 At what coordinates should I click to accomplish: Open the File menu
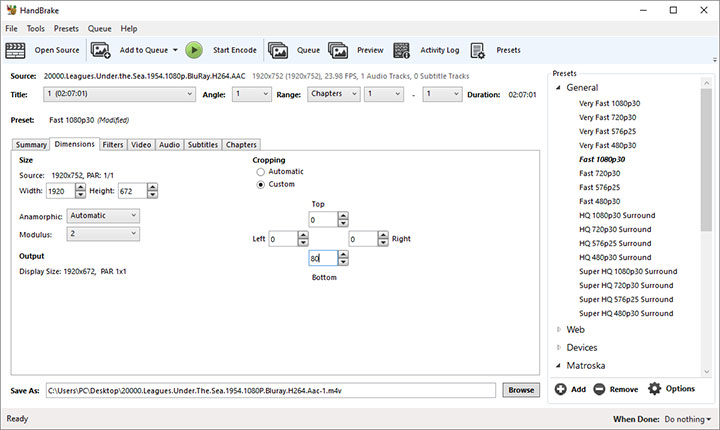(x=11, y=28)
